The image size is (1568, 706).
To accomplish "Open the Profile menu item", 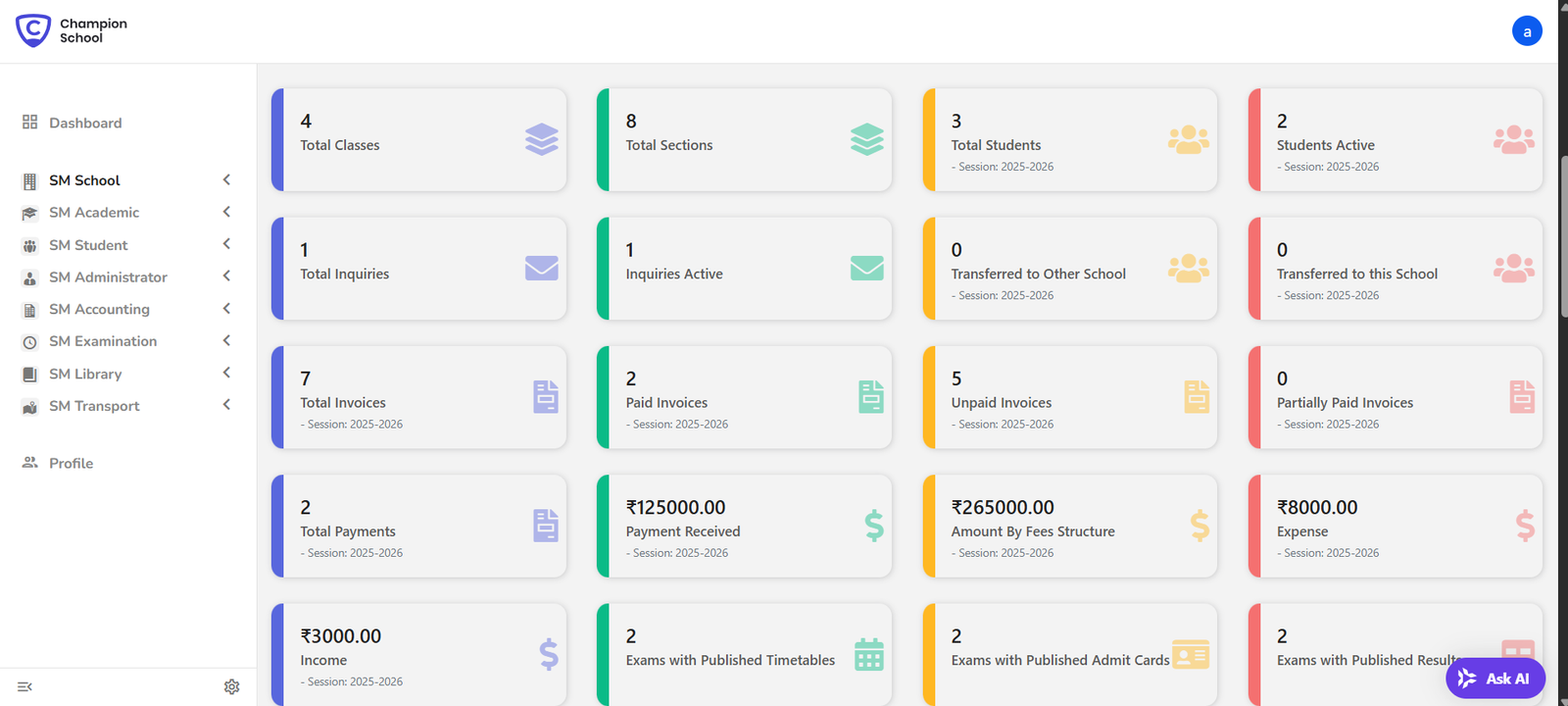I will 71,463.
